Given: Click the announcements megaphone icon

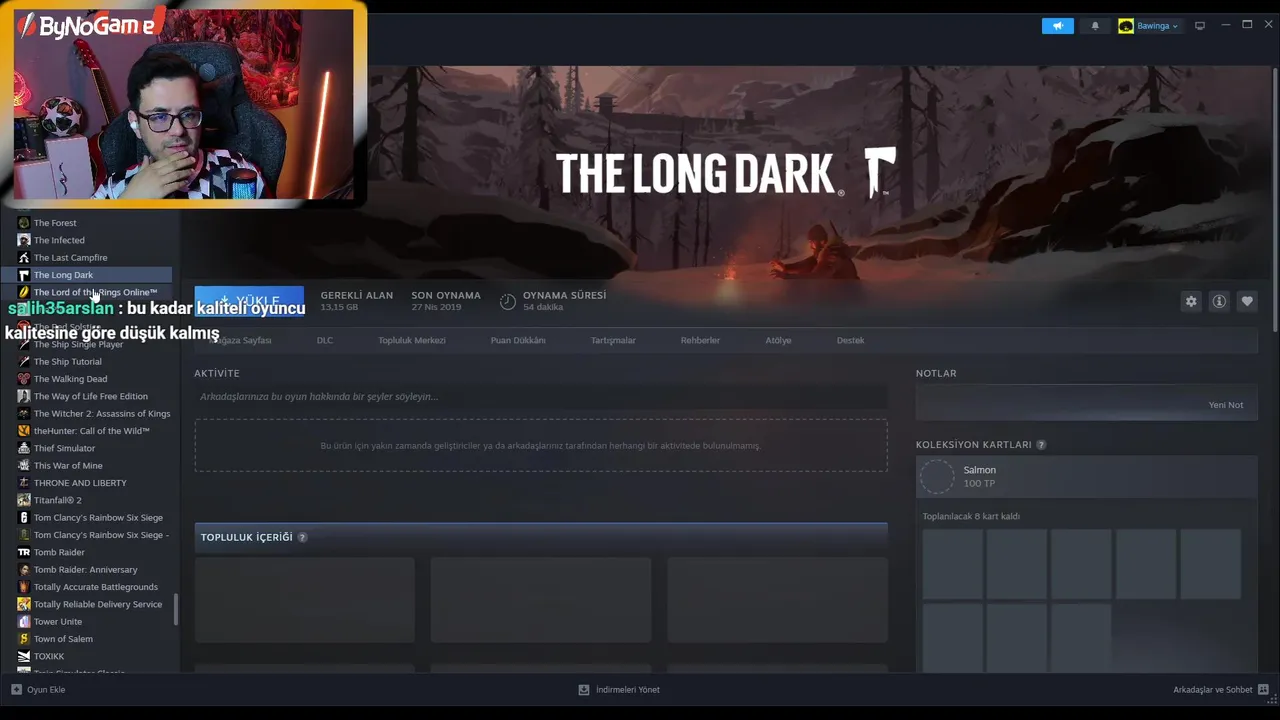Looking at the screenshot, I should point(1057,26).
